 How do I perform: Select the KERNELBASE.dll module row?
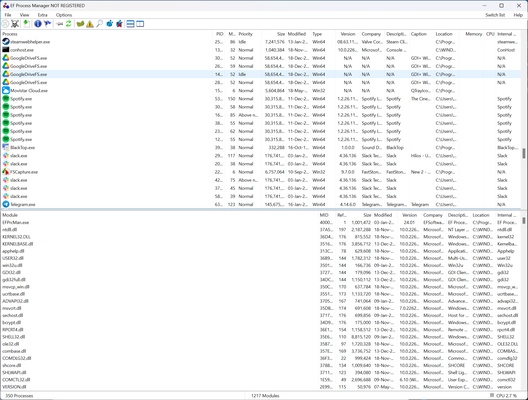260,244
